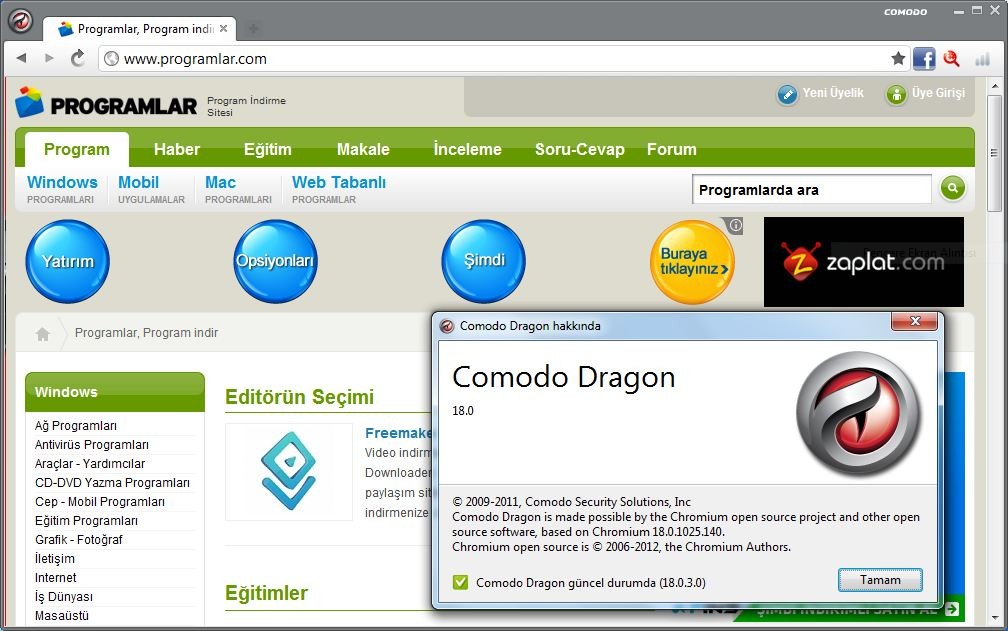This screenshot has height=631, width=1008.
Task: Click the Eğitimler heading
Action: (x=266, y=593)
